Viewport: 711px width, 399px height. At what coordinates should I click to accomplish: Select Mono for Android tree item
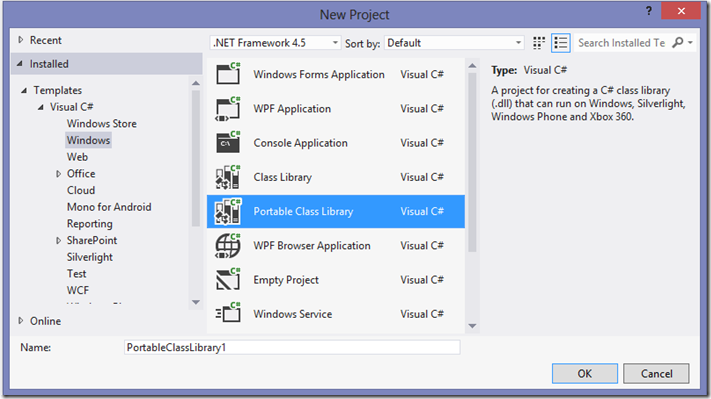click(109, 207)
